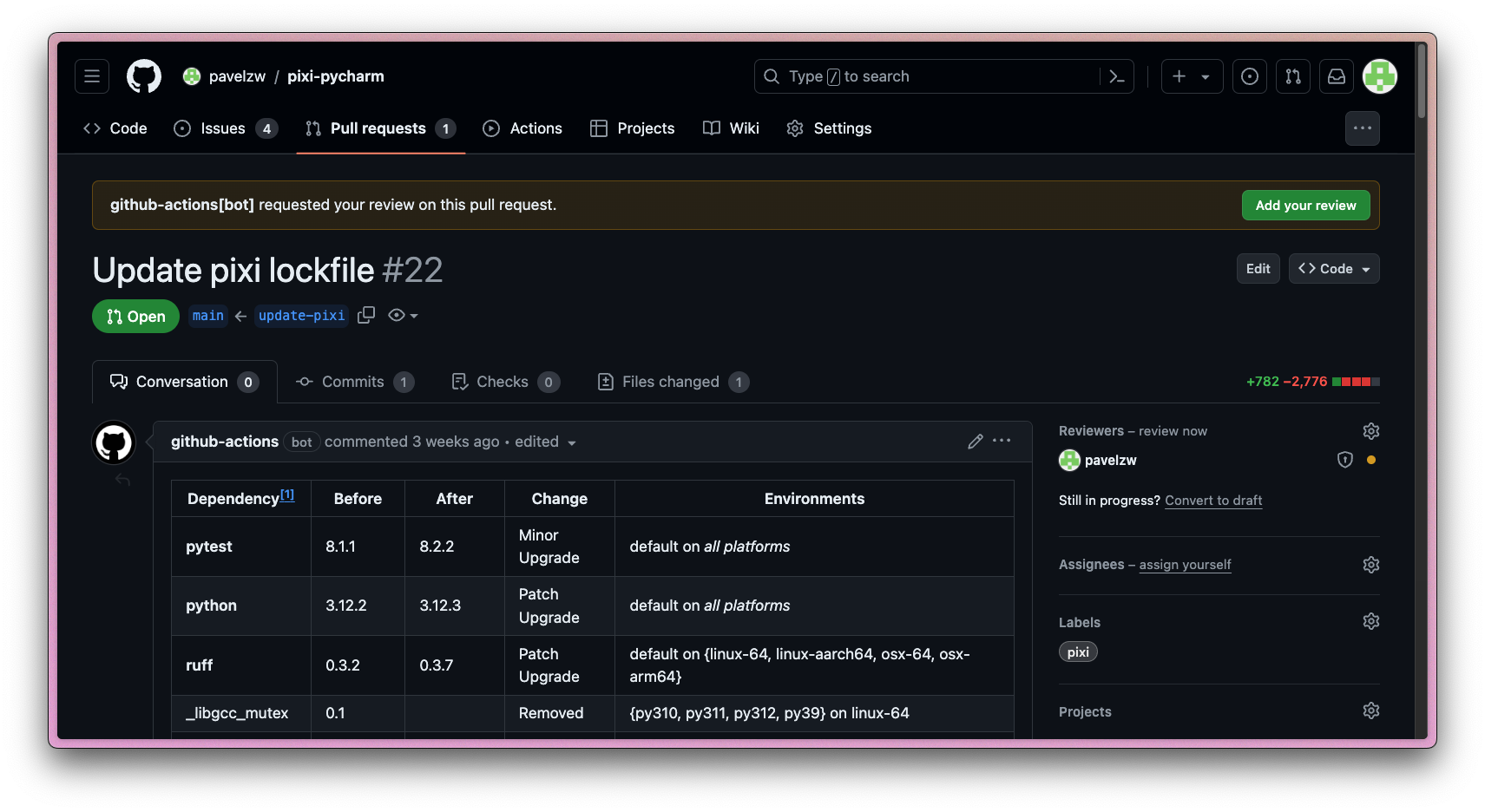Click the colored diff stat bar
Screen dimensions: 1485x812
[x=1357, y=382]
